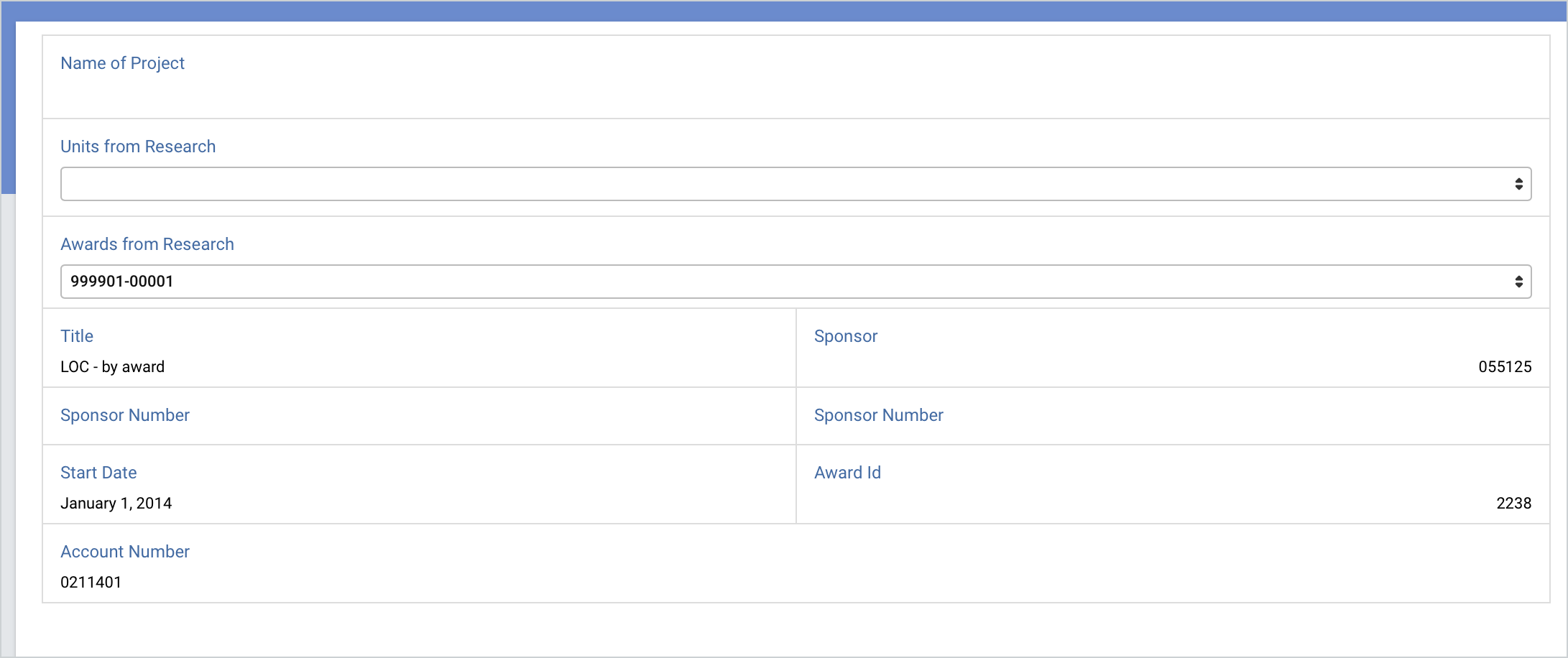1568x658 pixels.
Task: Click the Name of Project label
Action: click(122, 63)
